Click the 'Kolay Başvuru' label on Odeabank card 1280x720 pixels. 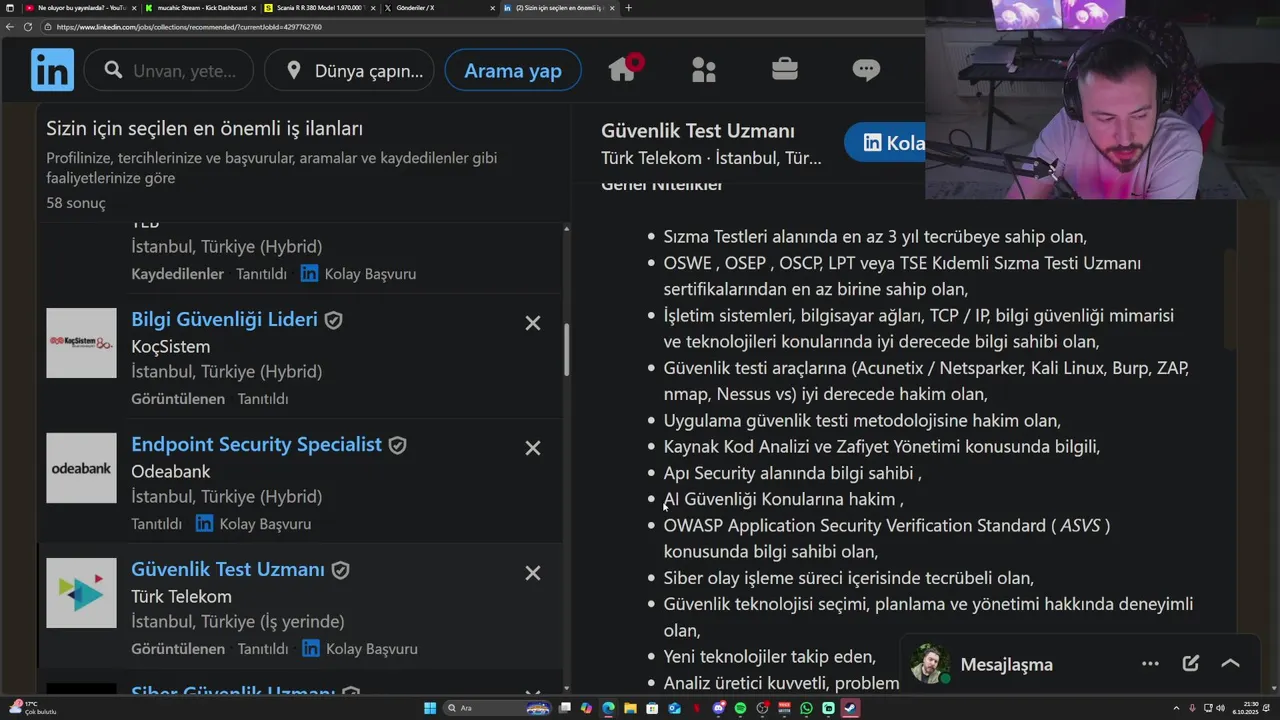click(x=265, y=524)
